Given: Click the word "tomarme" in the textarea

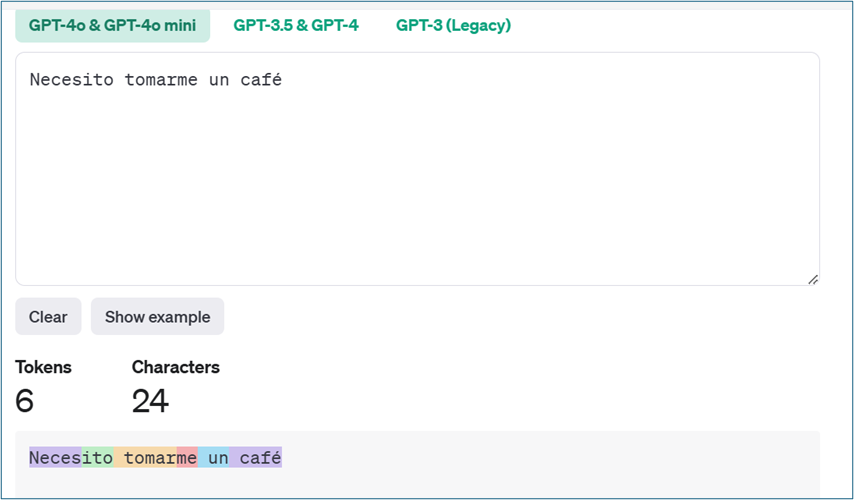Looking at the screenshot, I should (x=161, y=80).
